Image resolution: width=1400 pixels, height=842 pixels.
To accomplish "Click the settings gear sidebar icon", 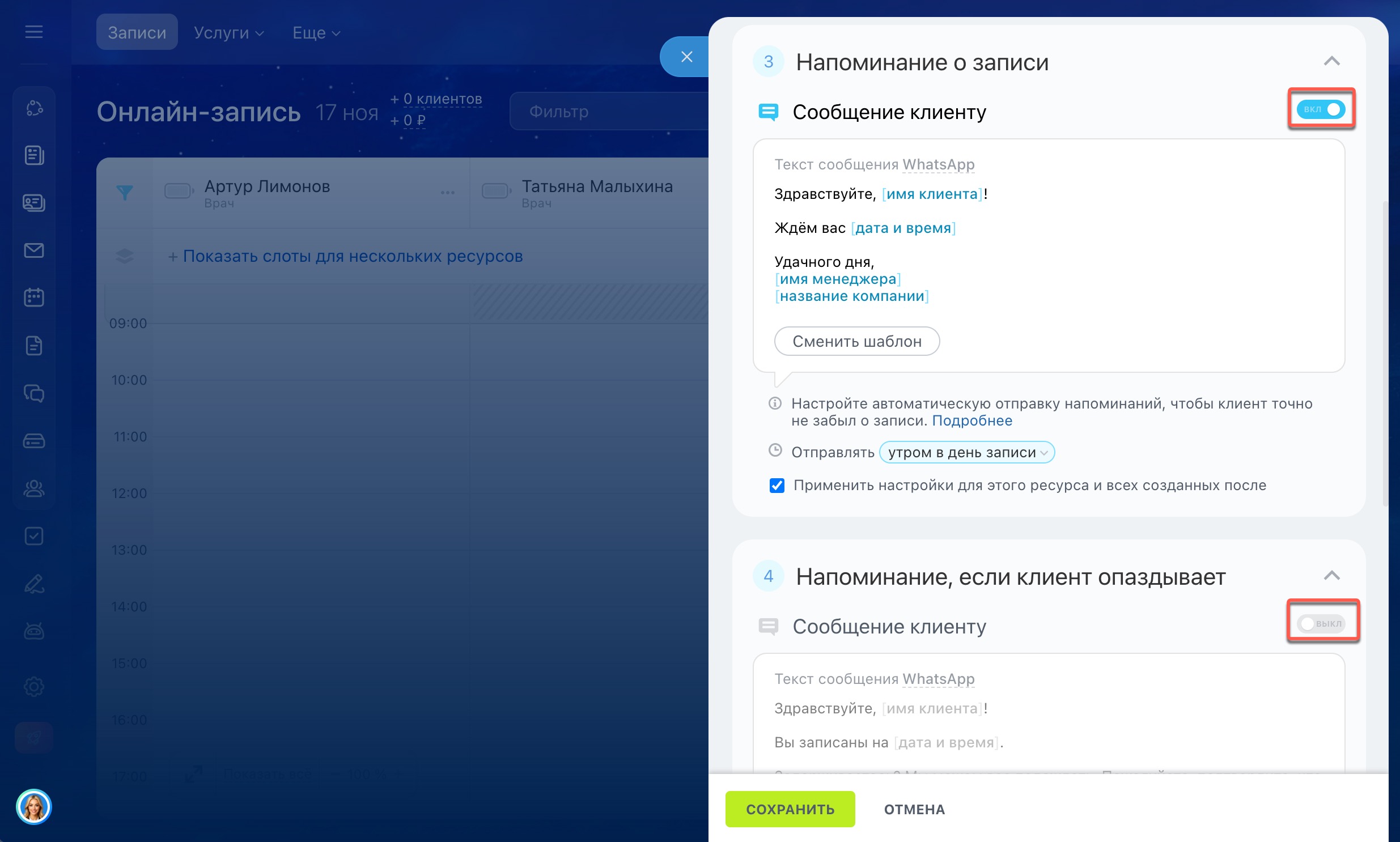I will (34, 687).
